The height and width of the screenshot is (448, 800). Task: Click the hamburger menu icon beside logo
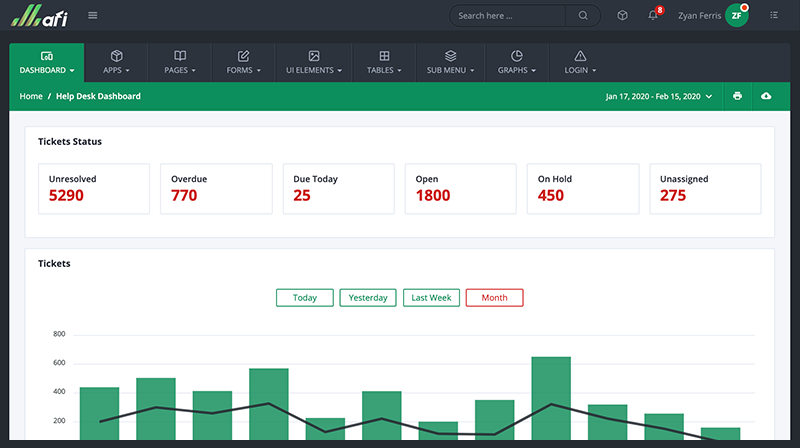pos(93,15)
